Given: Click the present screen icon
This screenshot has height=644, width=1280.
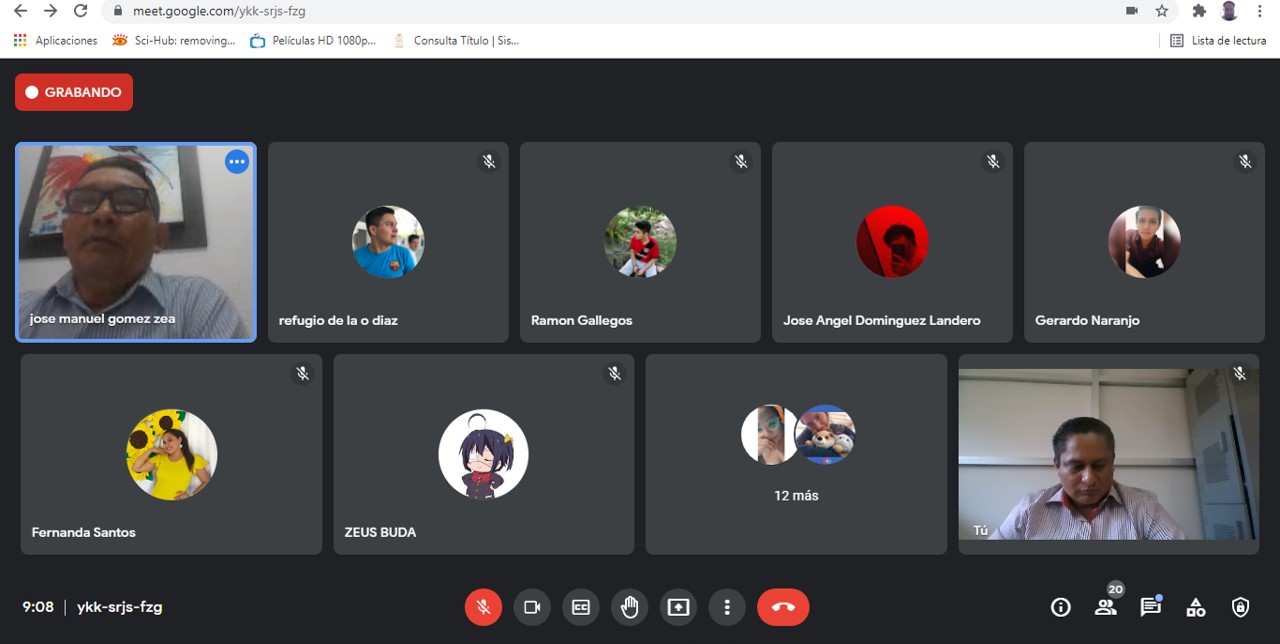Looking at the screenshot, I should [x=679, y=607].
